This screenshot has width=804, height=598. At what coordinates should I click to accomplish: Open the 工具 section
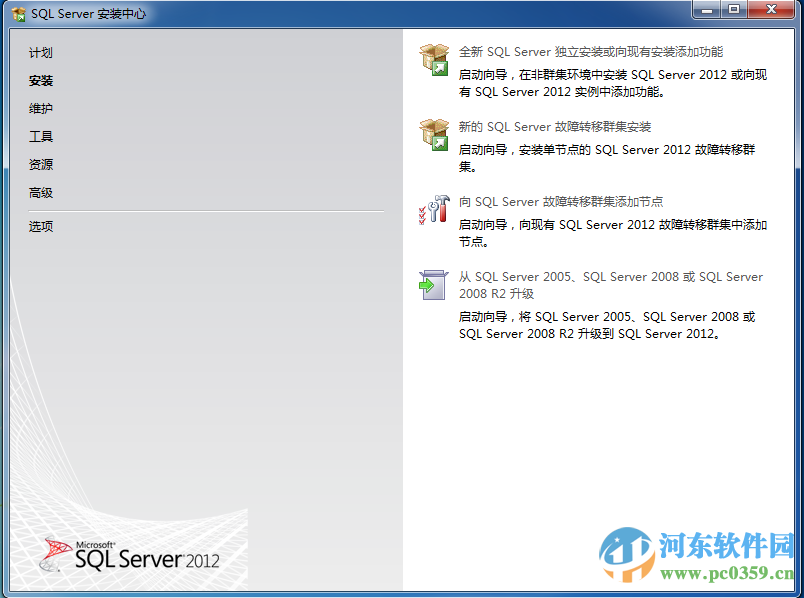[x=40, y=137]
